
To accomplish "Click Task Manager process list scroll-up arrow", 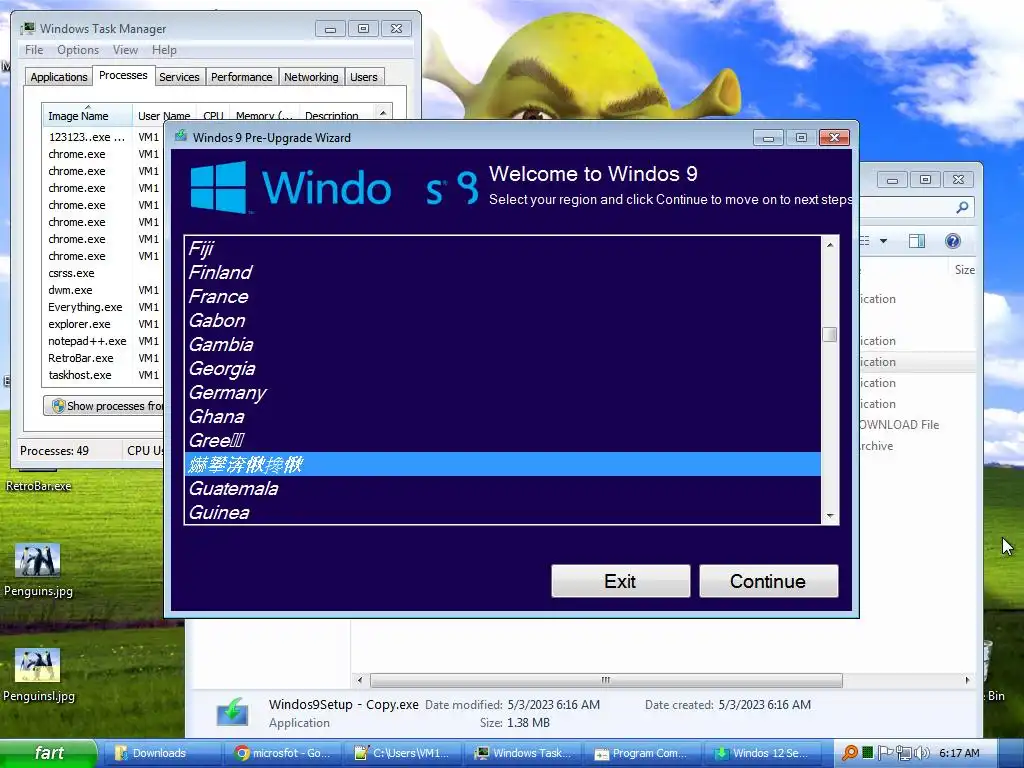I will tap(383, 113).
